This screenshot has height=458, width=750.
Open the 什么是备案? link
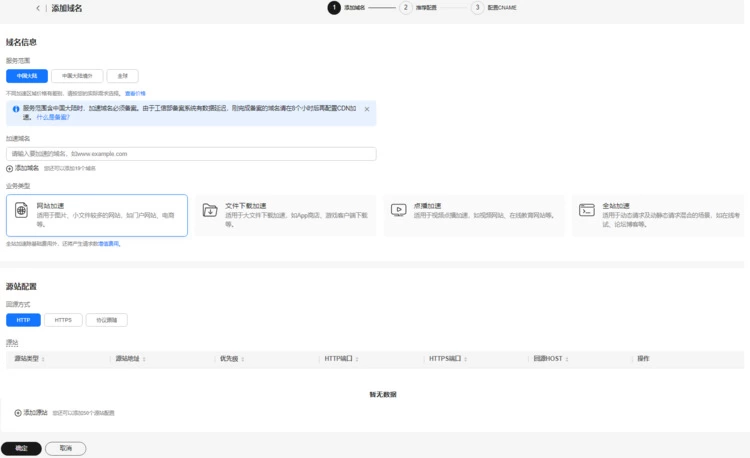(53, 117)
